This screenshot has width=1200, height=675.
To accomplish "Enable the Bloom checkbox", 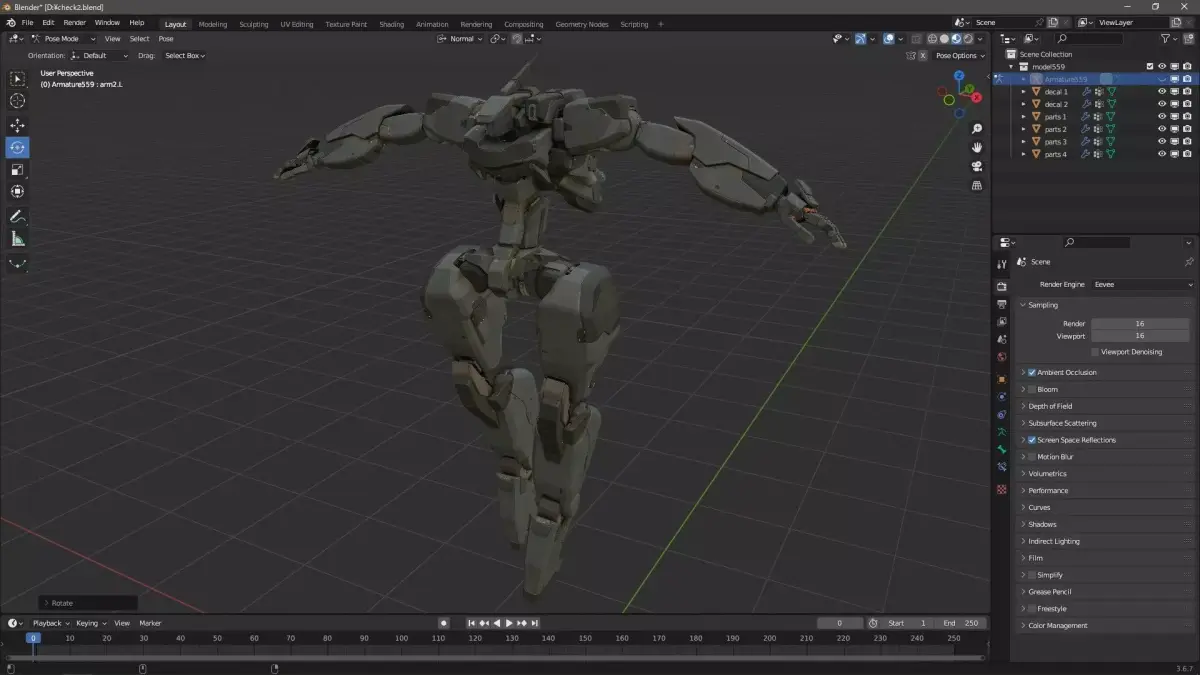I will point(1032,389).
